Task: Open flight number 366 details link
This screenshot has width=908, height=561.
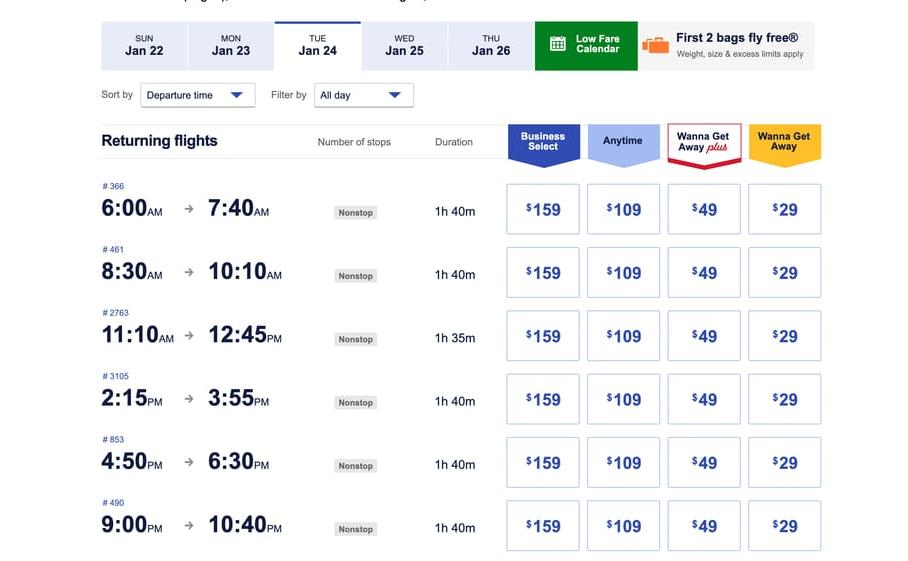Action: pos(113,186)
